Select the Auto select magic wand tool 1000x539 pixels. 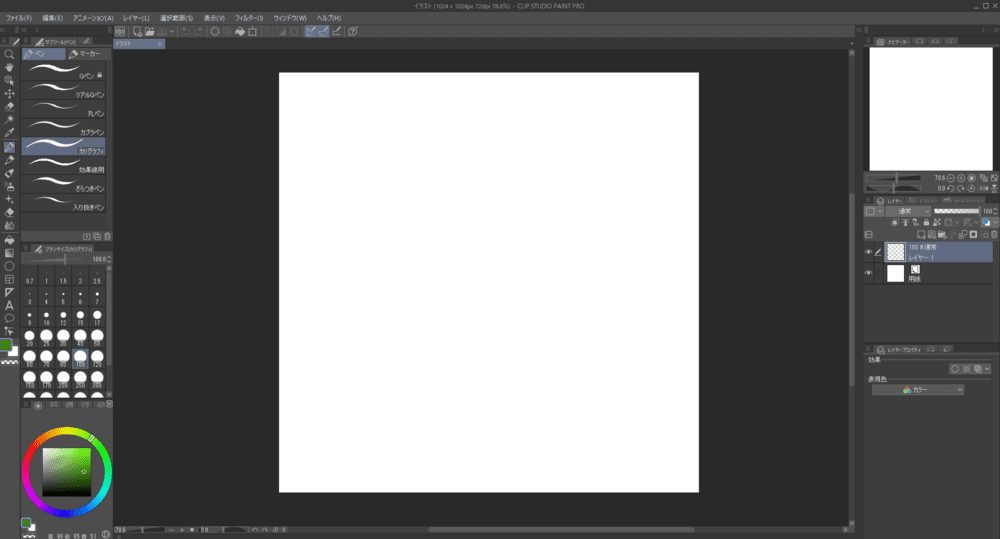[9, 120]
